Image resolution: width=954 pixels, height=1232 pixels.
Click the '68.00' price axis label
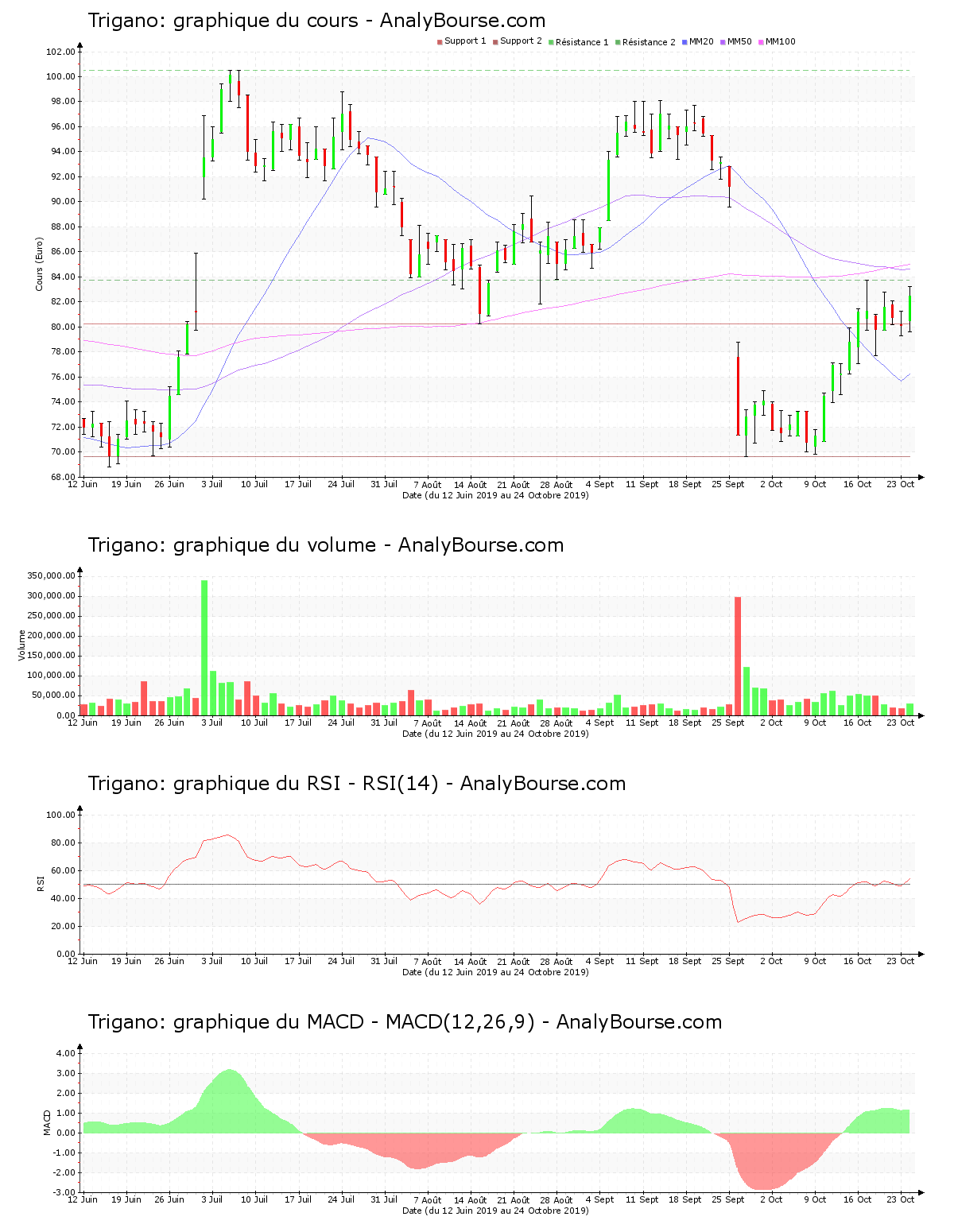click(64, 477)
